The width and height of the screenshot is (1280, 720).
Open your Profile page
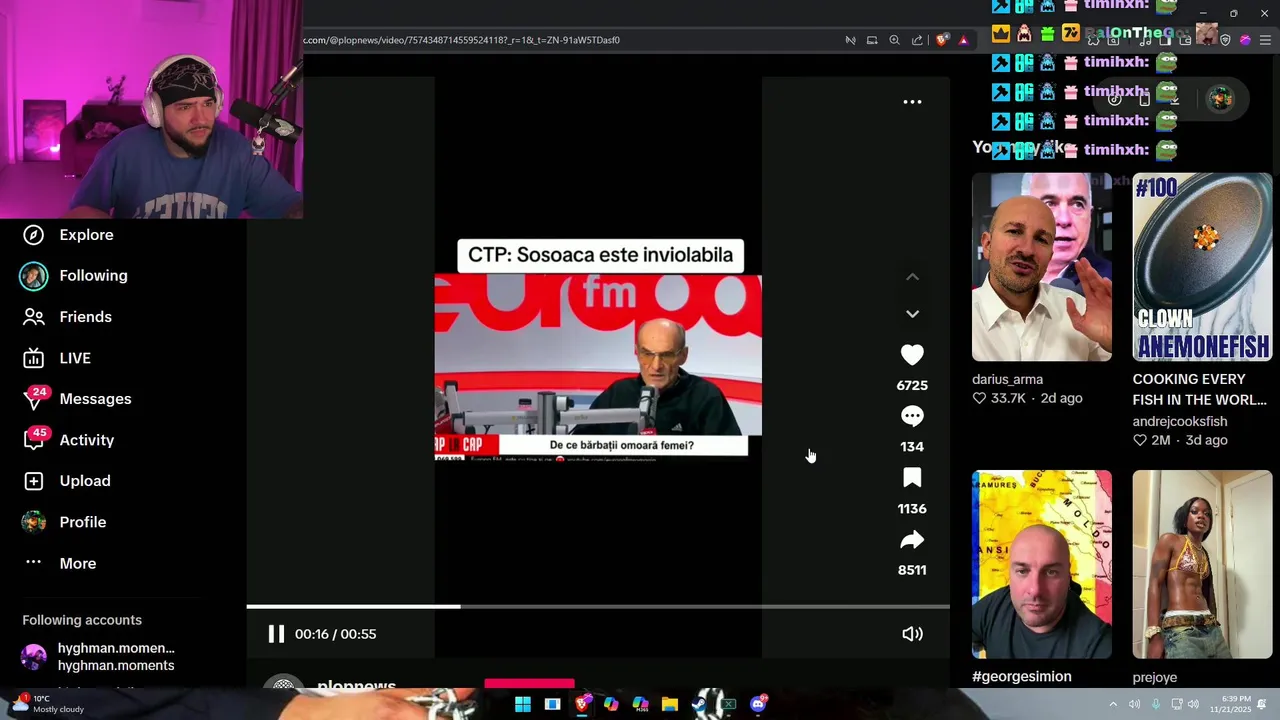point(83,522)
